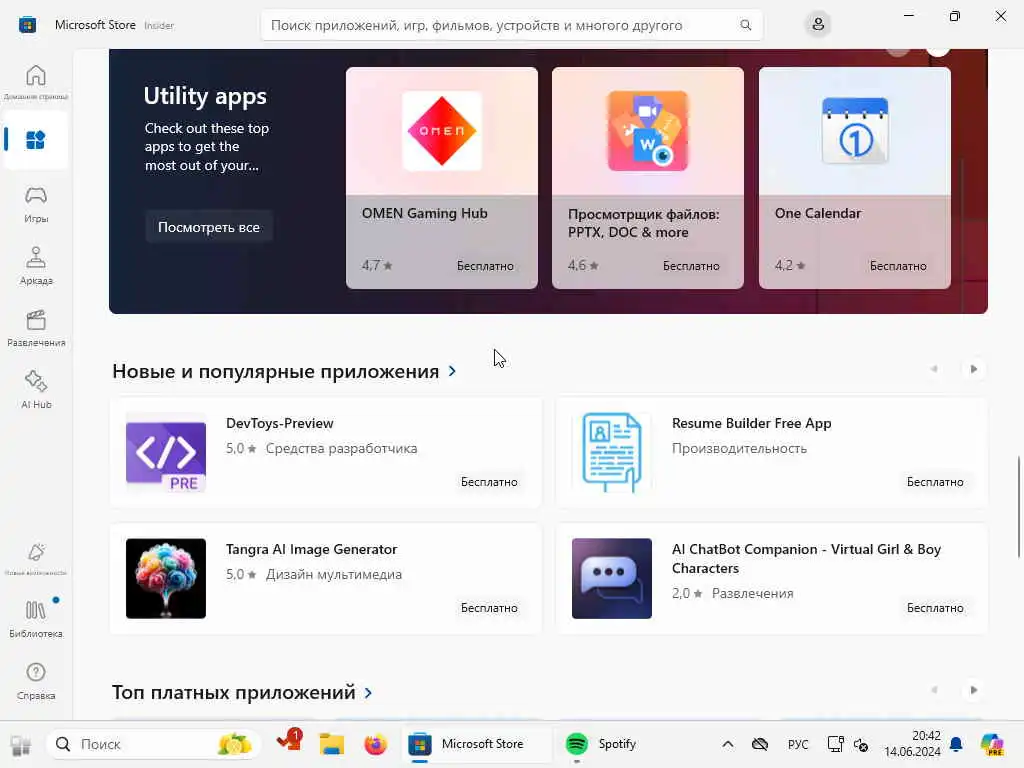
Task: Go to previous page of new popular apps
Action: 934,369
